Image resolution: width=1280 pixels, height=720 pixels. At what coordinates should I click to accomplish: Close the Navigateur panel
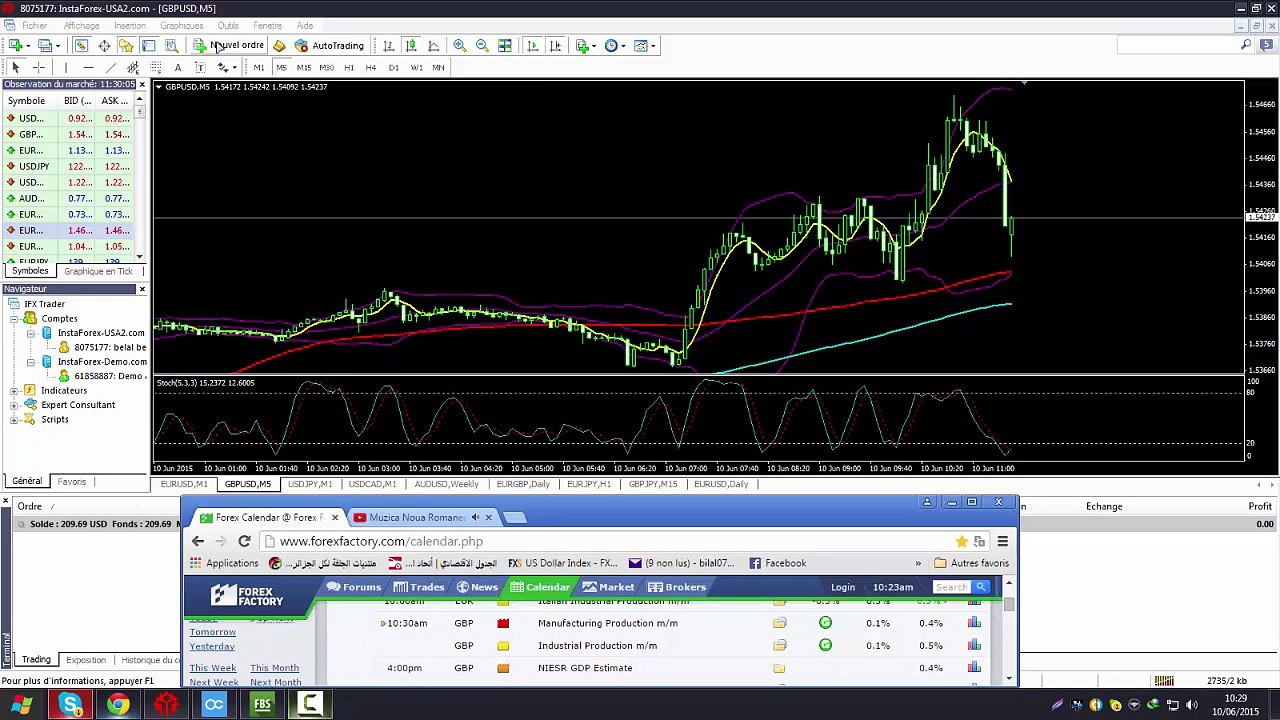click(142, 289)
